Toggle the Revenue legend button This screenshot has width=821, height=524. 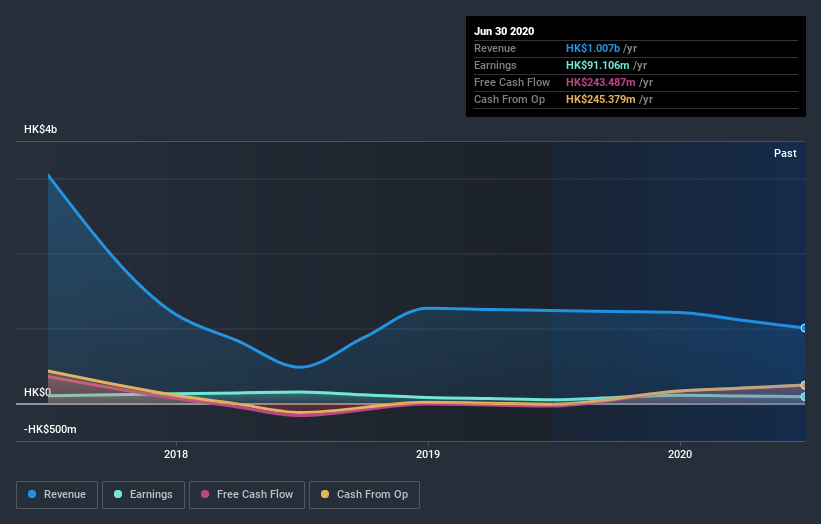(57, 495)
